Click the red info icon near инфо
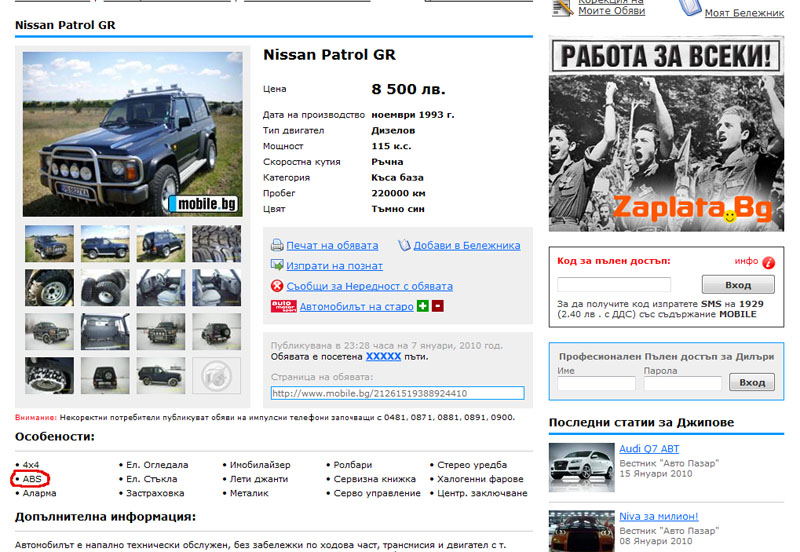 [x=768, y=262]
